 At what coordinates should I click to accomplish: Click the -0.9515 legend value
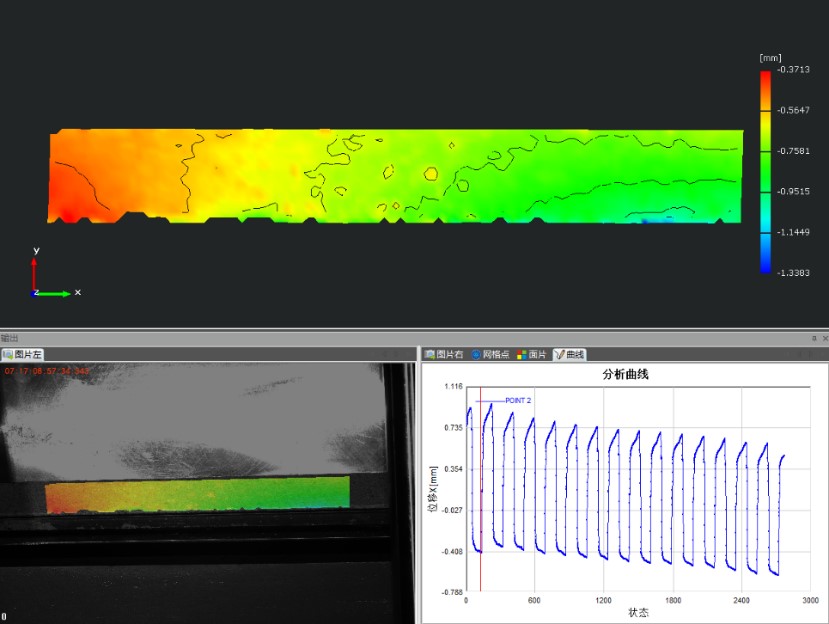pyautogui.click(x=793, y=191)
